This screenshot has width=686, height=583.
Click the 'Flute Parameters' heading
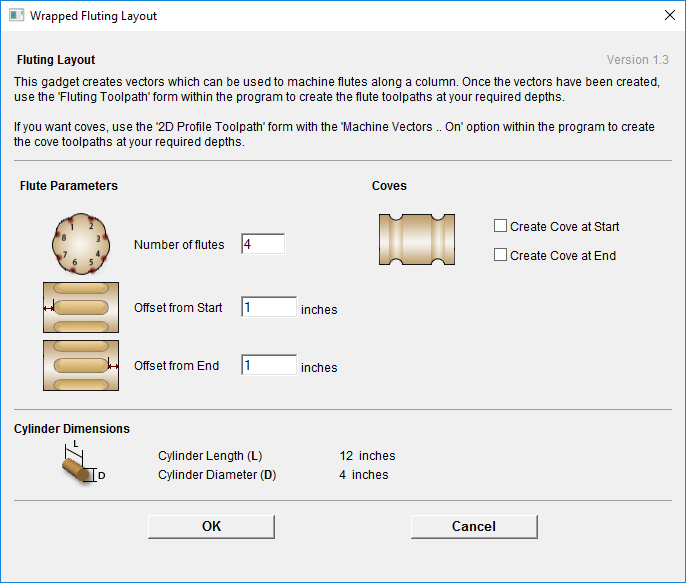click(x=69, y=186)
